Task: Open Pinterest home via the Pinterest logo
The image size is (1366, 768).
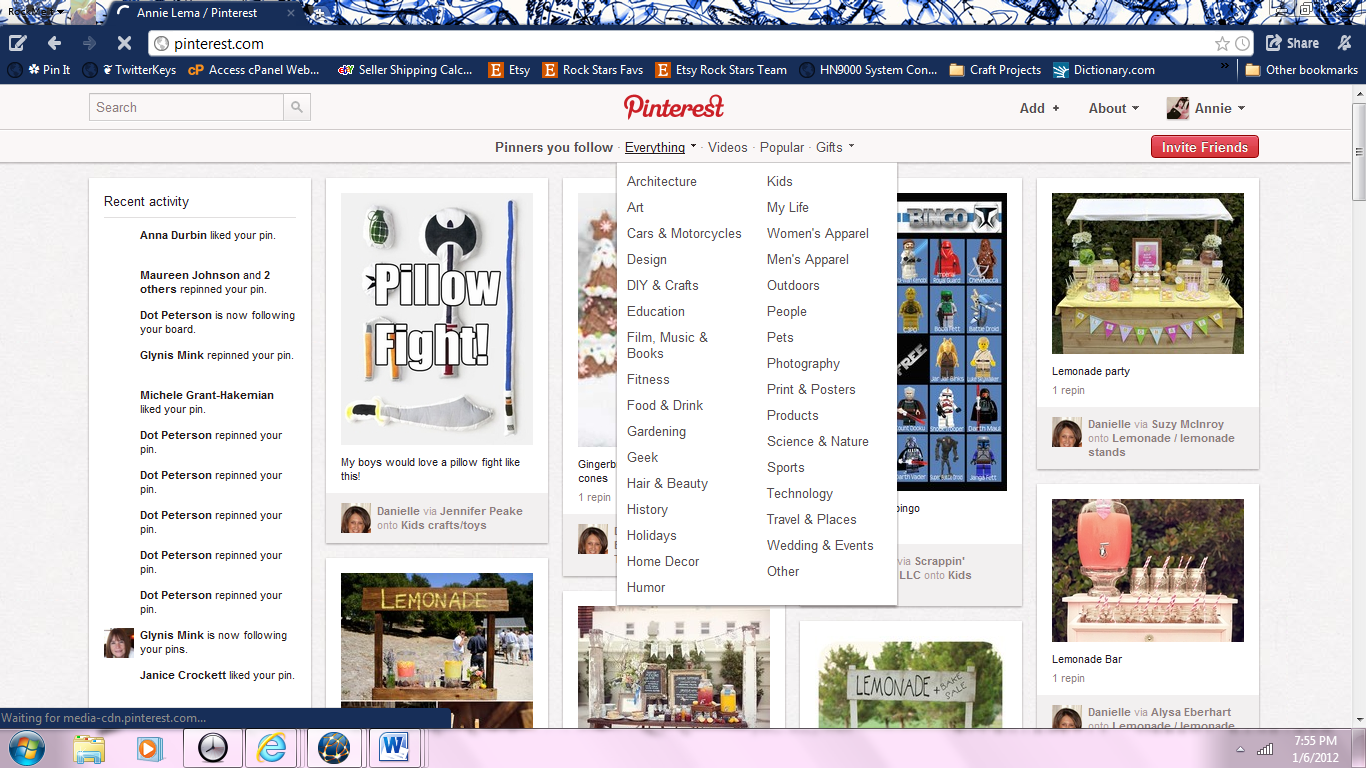Action: (674, 106)
